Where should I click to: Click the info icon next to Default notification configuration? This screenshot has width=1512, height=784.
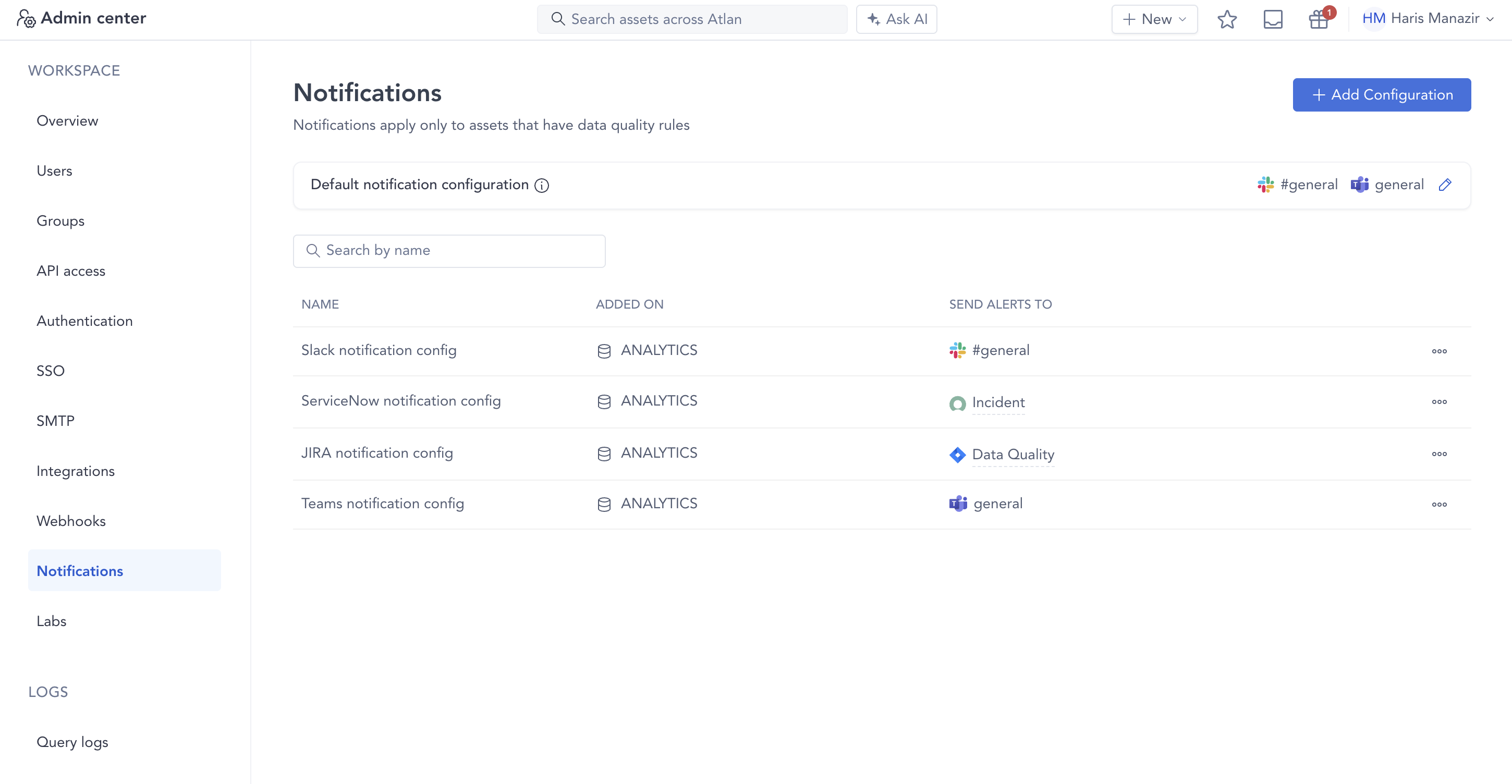coord(541,186)
